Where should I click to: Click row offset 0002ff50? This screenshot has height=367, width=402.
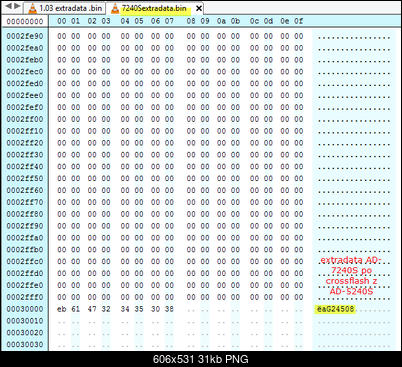click(25, 178)
